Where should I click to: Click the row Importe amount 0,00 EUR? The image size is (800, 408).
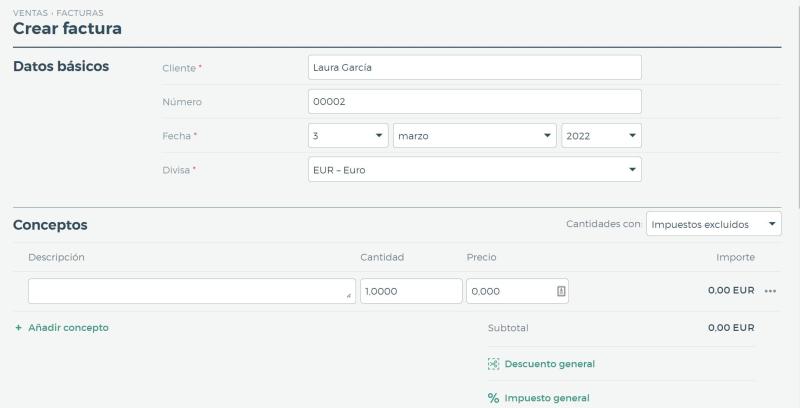point(731,290)
